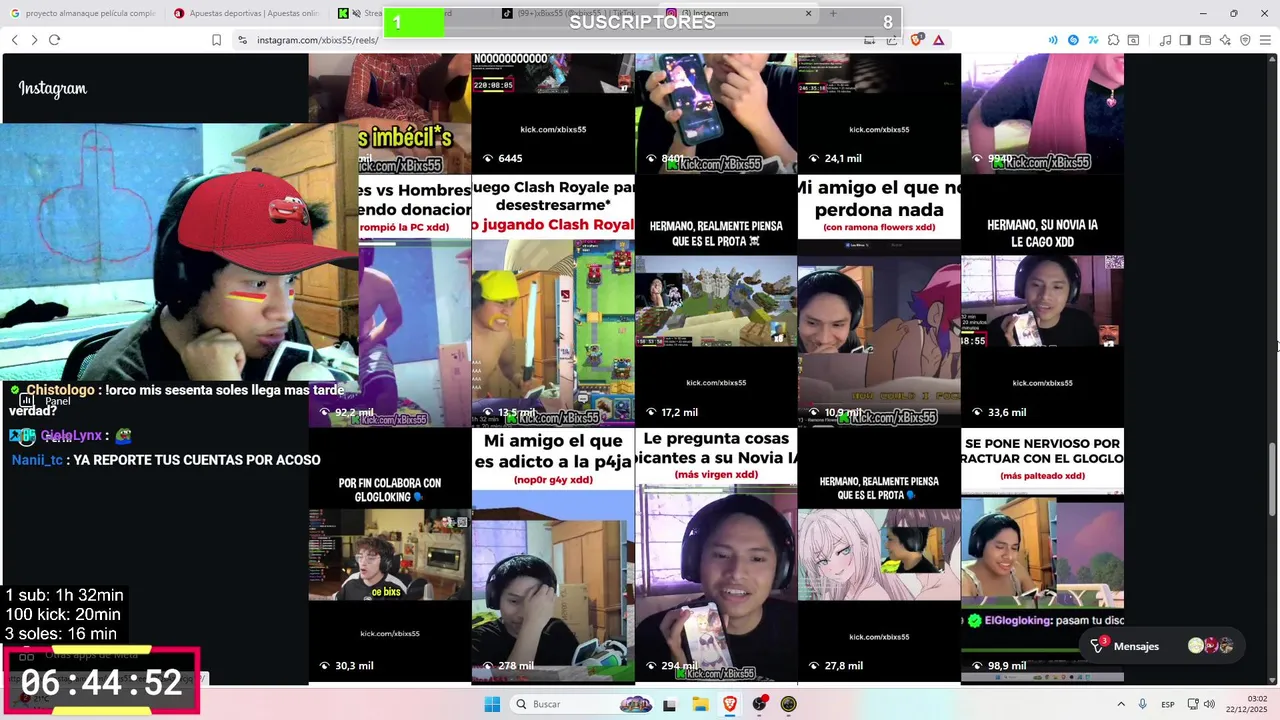Open reel with 27,8 mil views
The image size is (1280, 720).
point(879,555)
